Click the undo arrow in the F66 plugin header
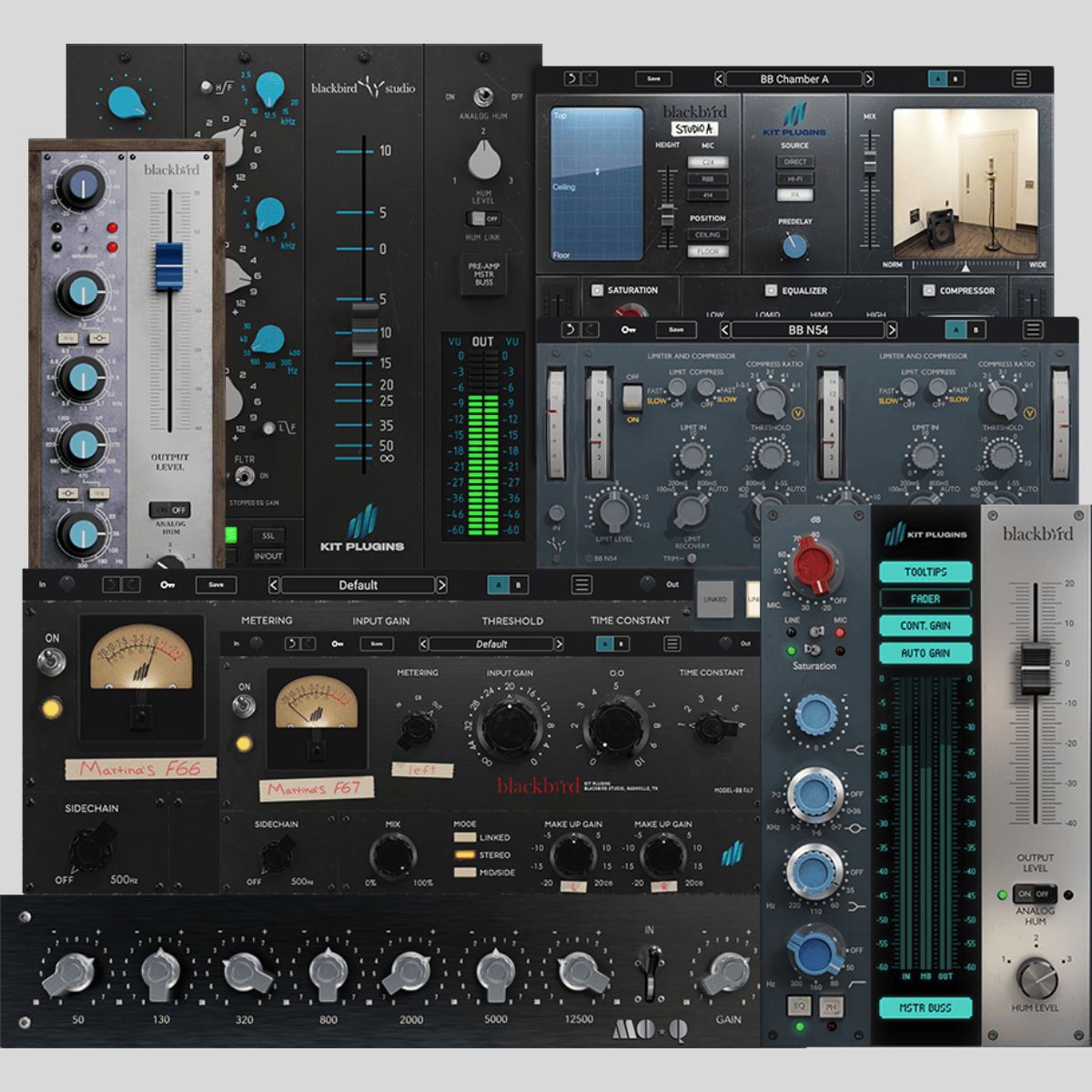Image resolution: width=1092 pixels, height=1092 pixels. coord(111,585)
